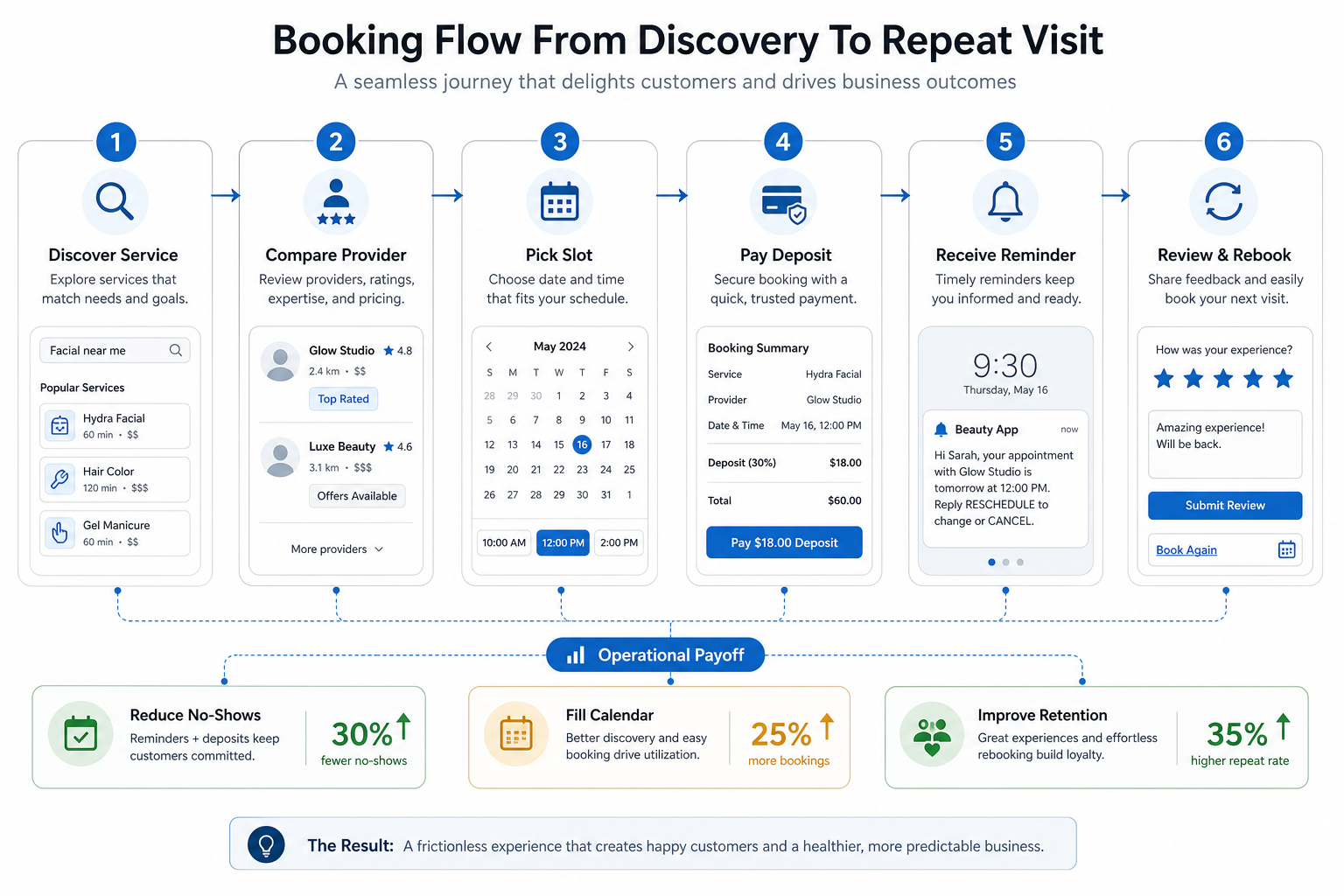Screen dimensions: 1344x896
Task: Click the Popular Services heading
Action: tap(82, 388)
